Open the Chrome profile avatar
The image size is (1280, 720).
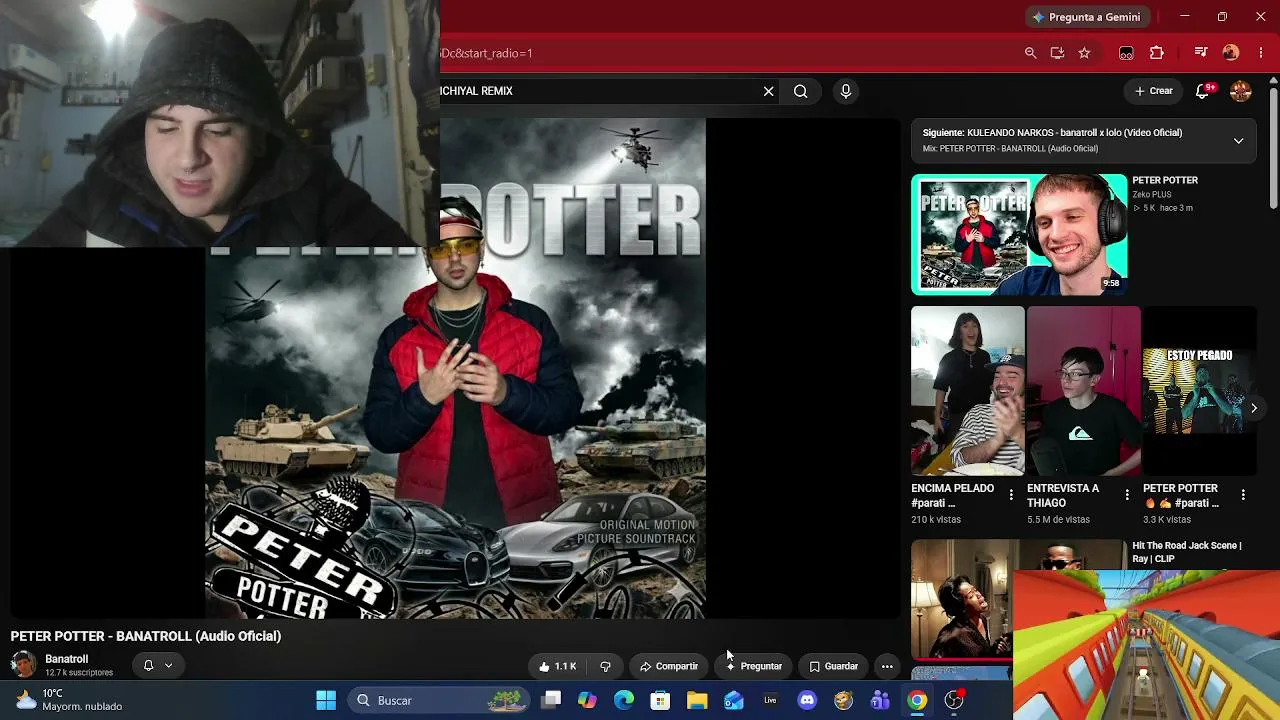tap(1231, 53)
